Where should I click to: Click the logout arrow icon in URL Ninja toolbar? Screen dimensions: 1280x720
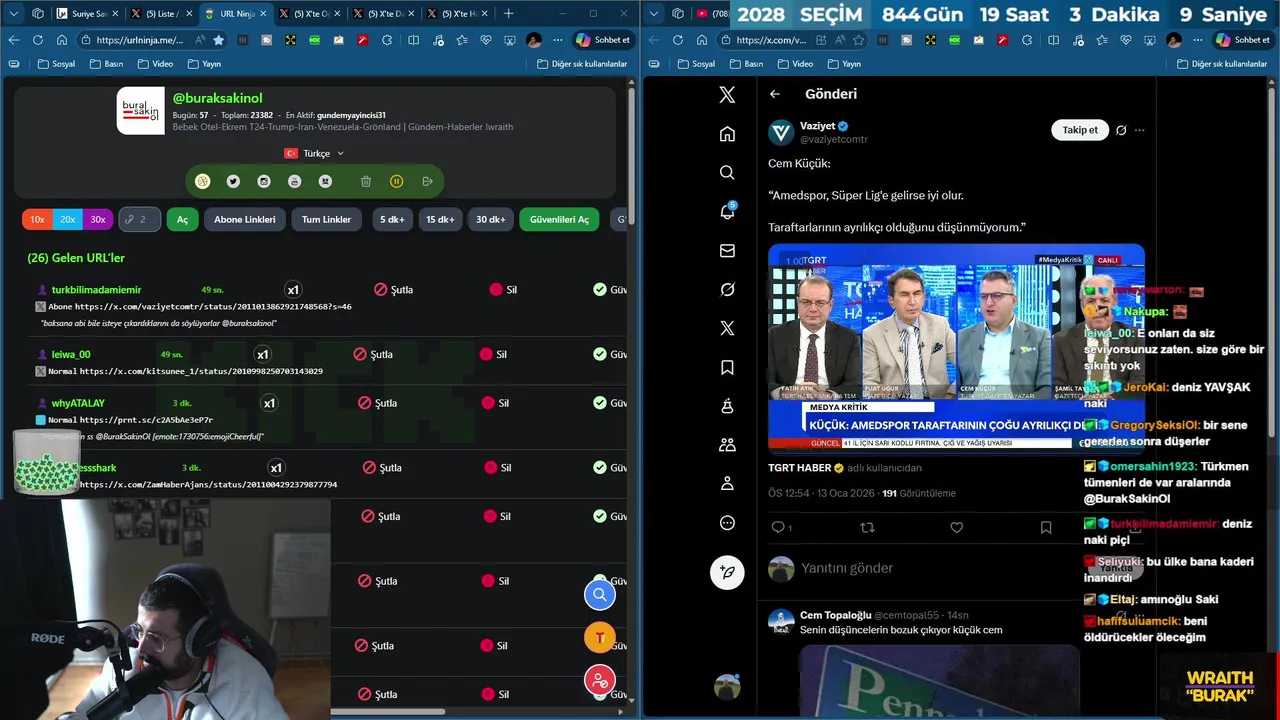[427, 181]
